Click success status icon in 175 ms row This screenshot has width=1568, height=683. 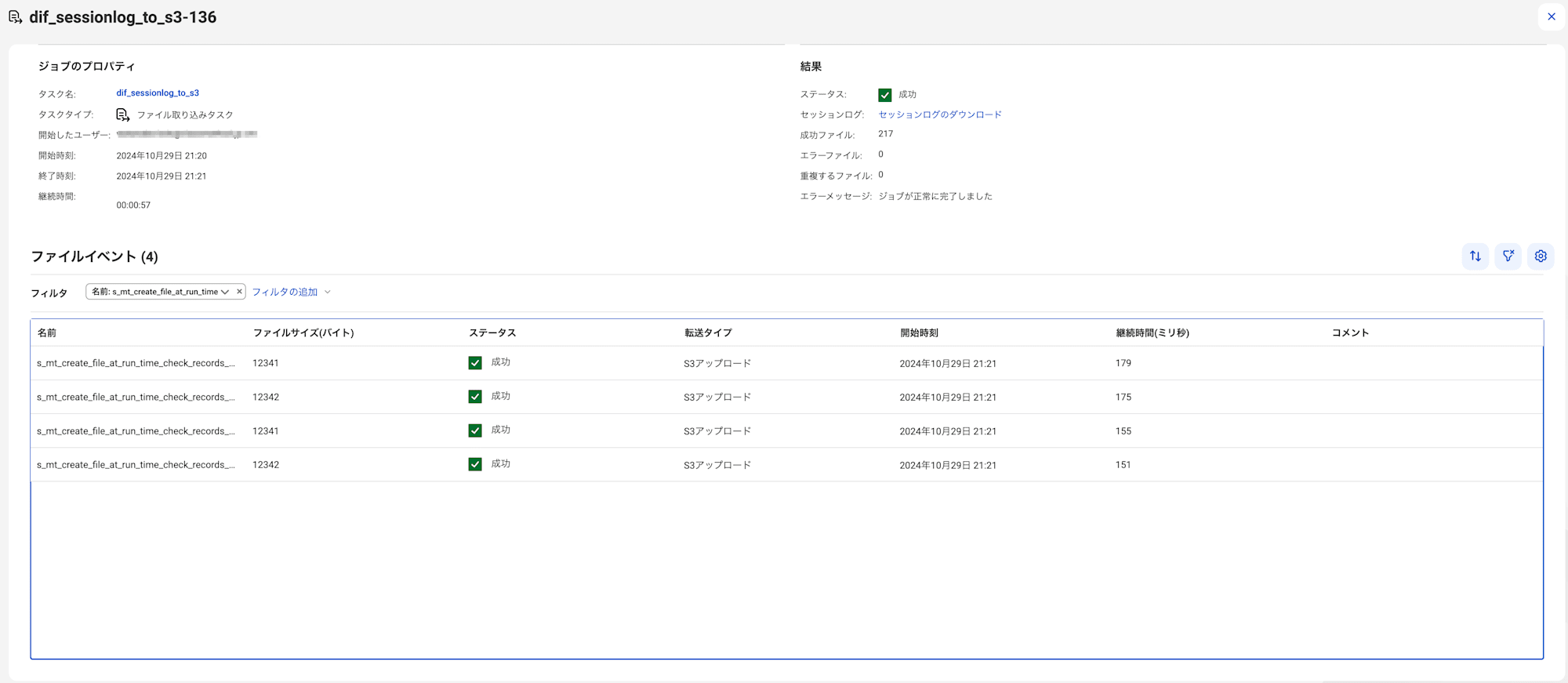[x=475, y=397]
